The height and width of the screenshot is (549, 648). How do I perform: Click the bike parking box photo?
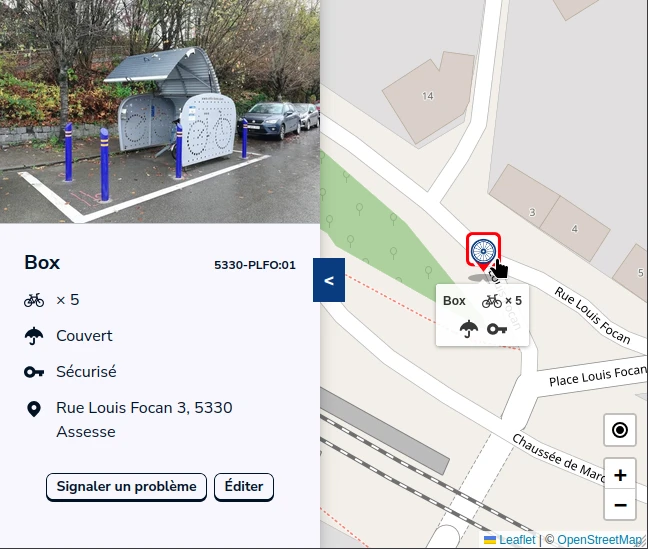(x=160, y=112)
